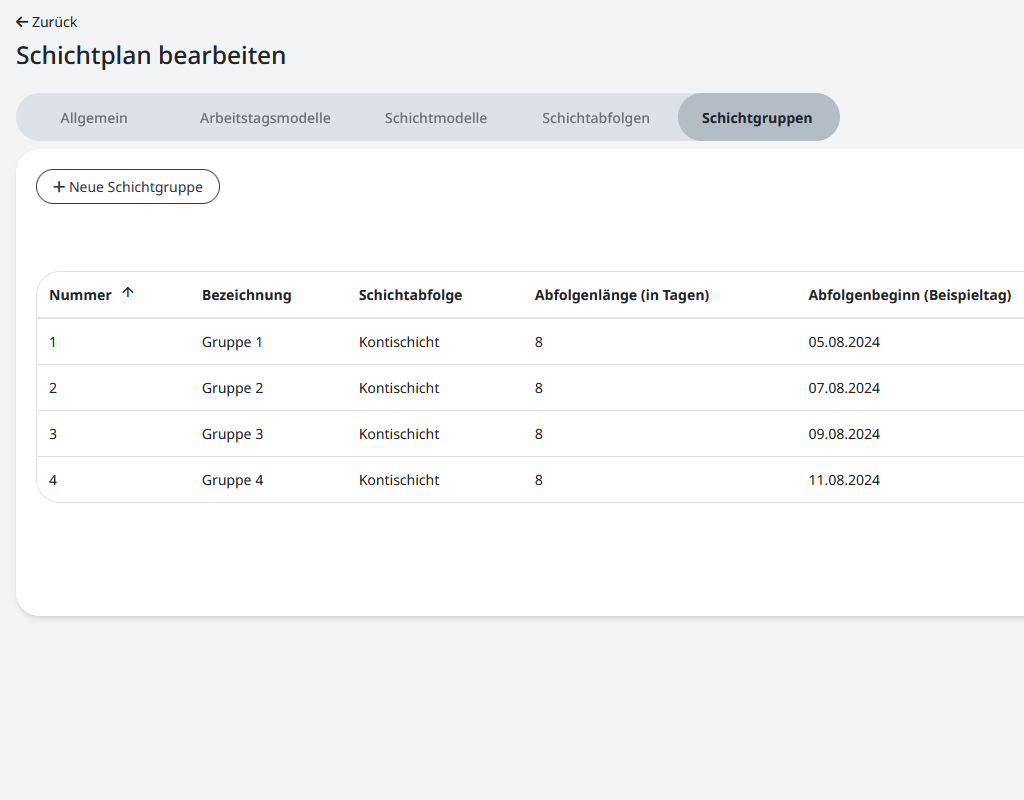Click the date 05.08.2024 in first row
Screen dimensions: 1024x800
pos(844,342)
